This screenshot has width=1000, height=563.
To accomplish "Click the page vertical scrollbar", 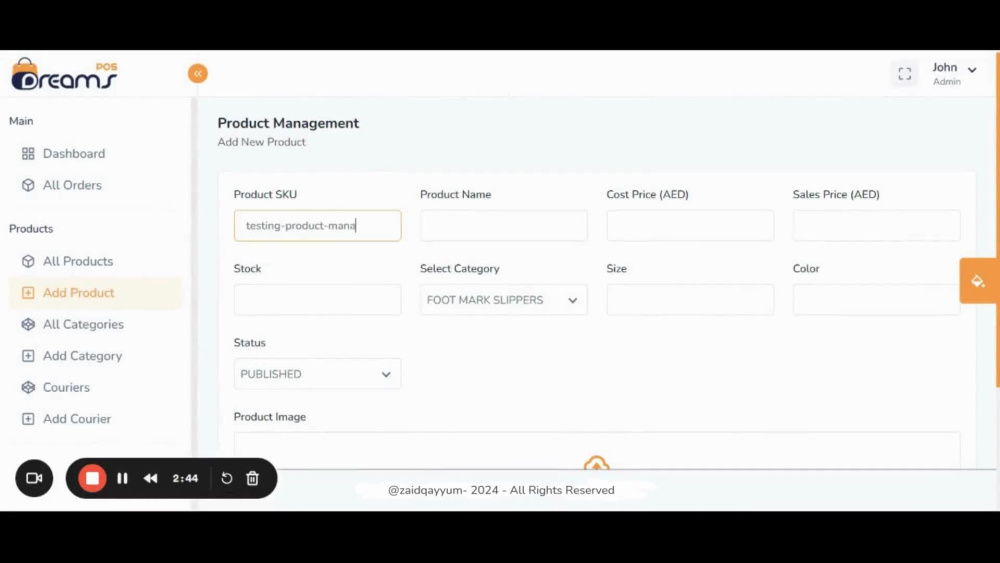I will coord(997,220).
